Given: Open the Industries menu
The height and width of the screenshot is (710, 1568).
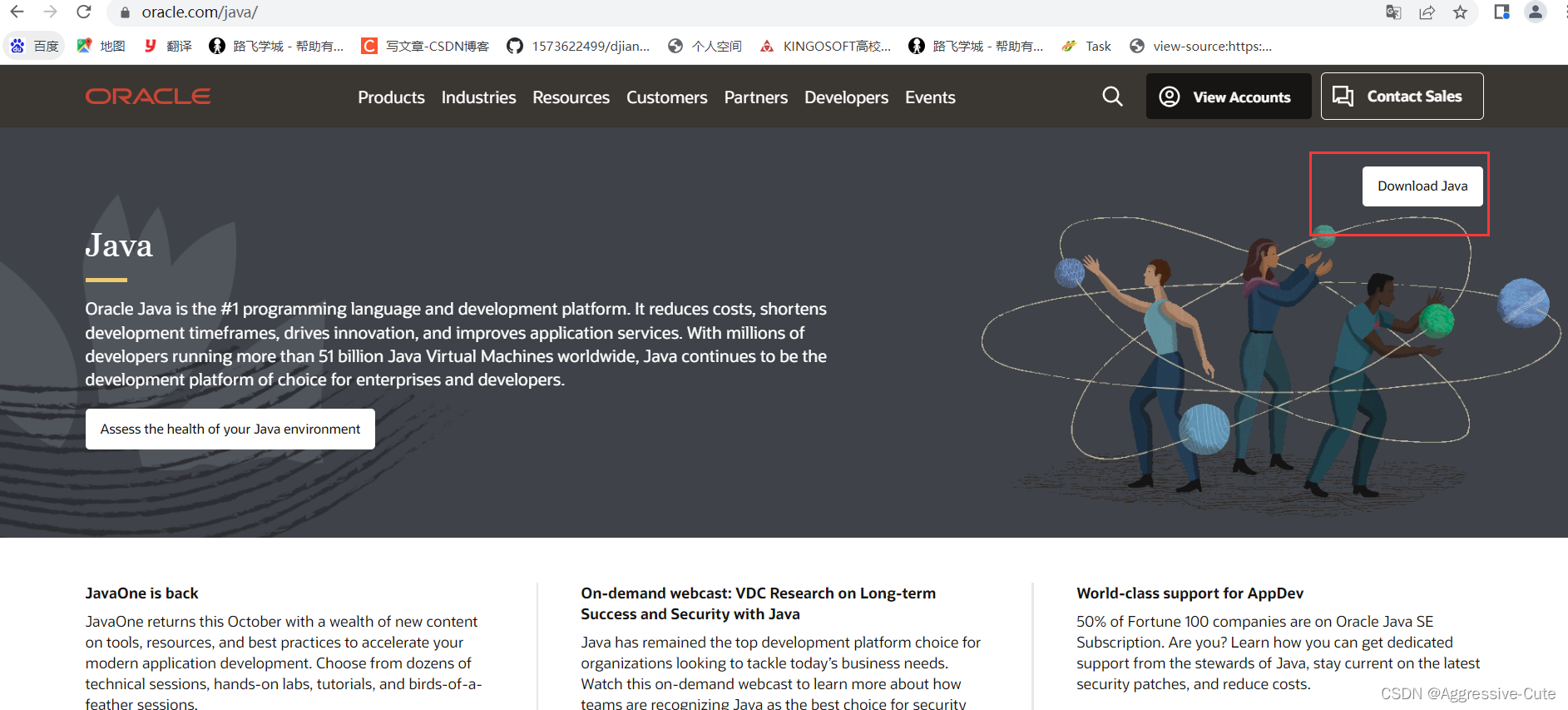Looking at the screenshot, I should pyautogui.click(x=478, y=97).
